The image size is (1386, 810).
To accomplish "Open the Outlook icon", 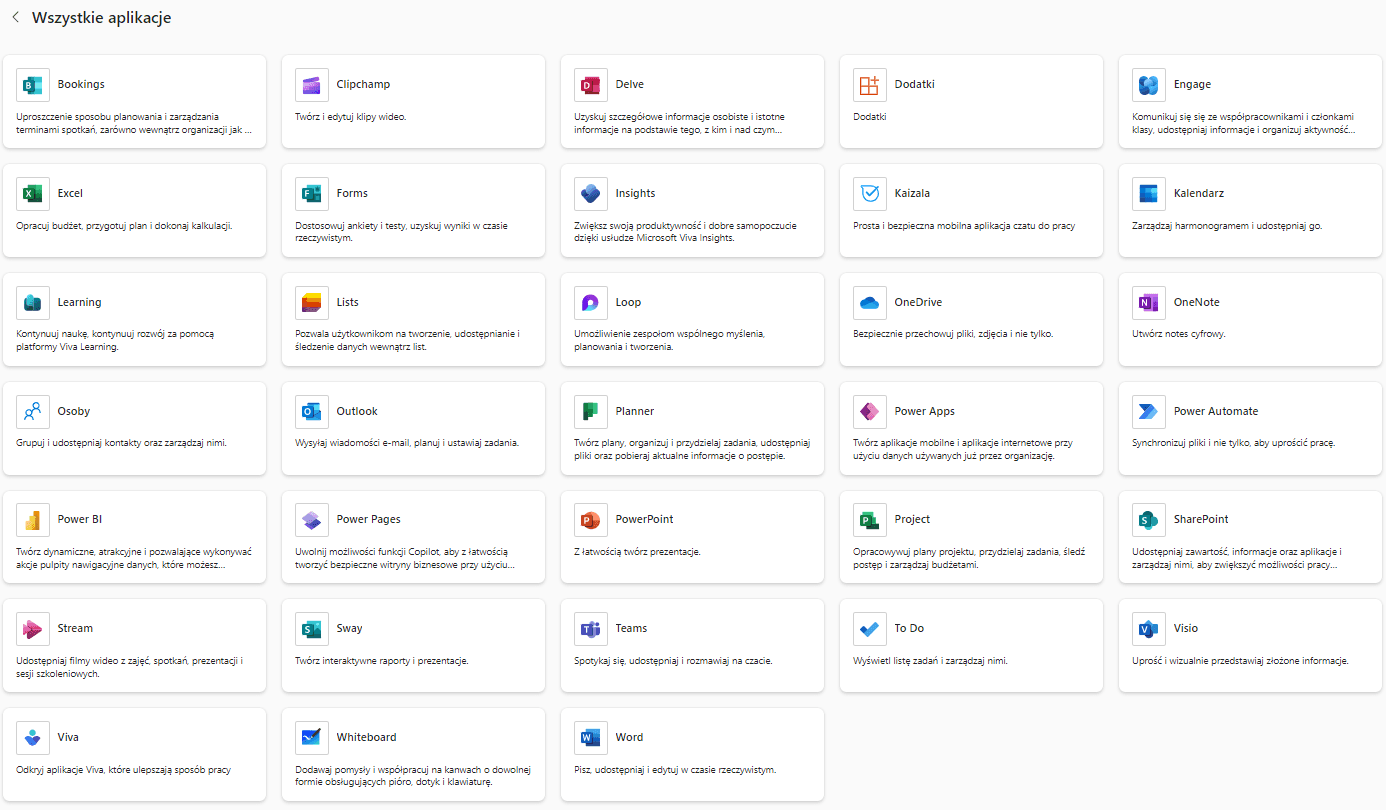I will (312, 412).
